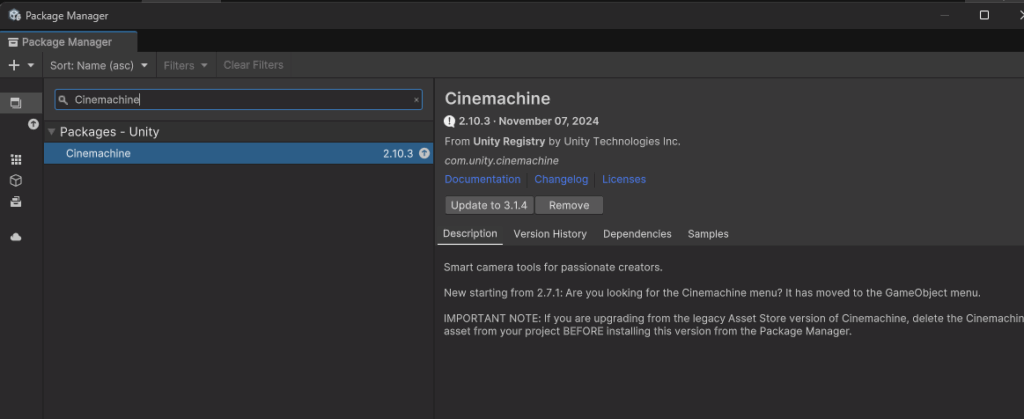Screen dimensions: 1024x419
Task: Switch to the Dependencies tab
Action: click(x=637, y=234)
